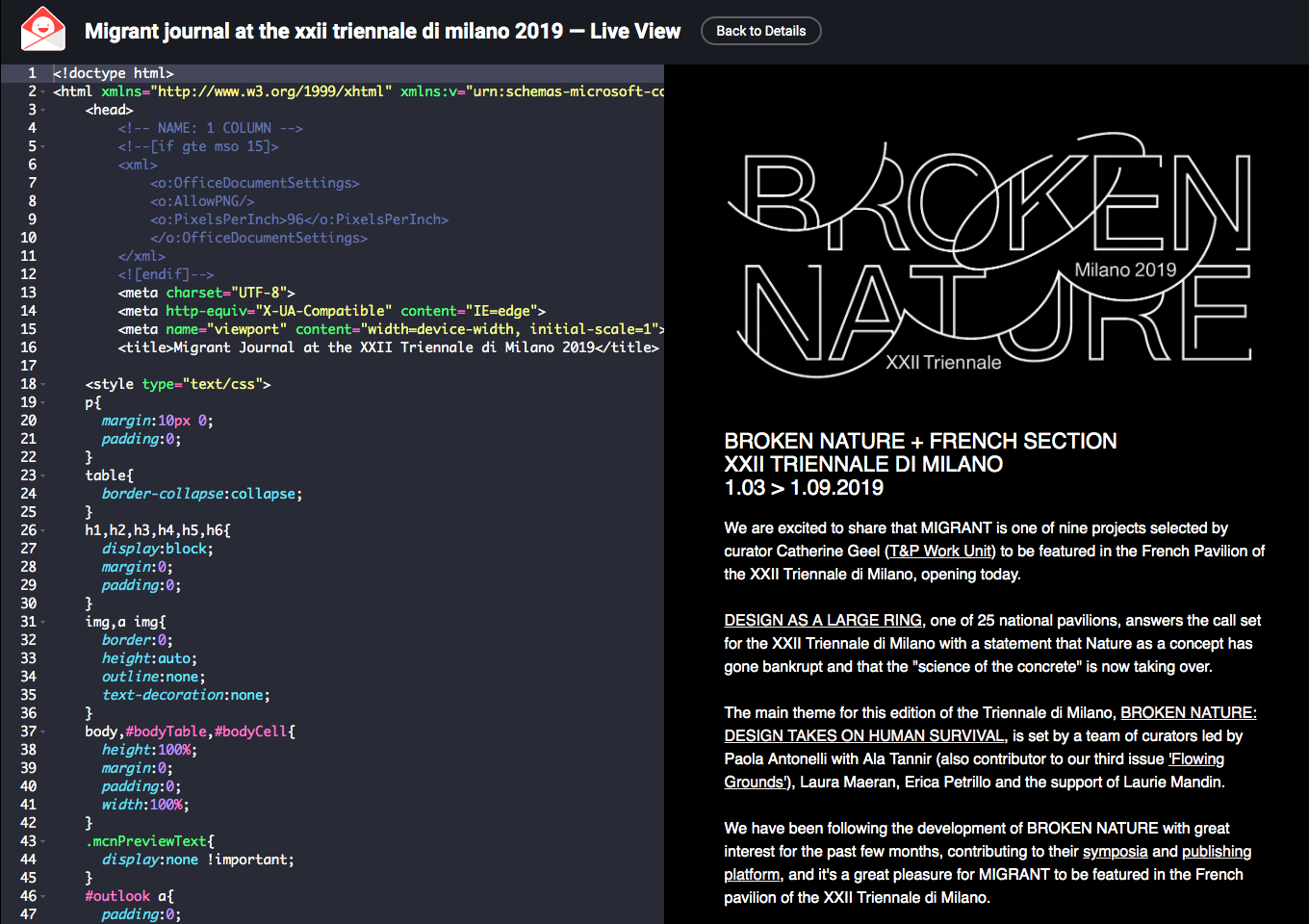Collapse the h1-h6 rule fold on line 26
This screenshot has width=1309, height=924.
pyautogui.click(x=43, y=530)
